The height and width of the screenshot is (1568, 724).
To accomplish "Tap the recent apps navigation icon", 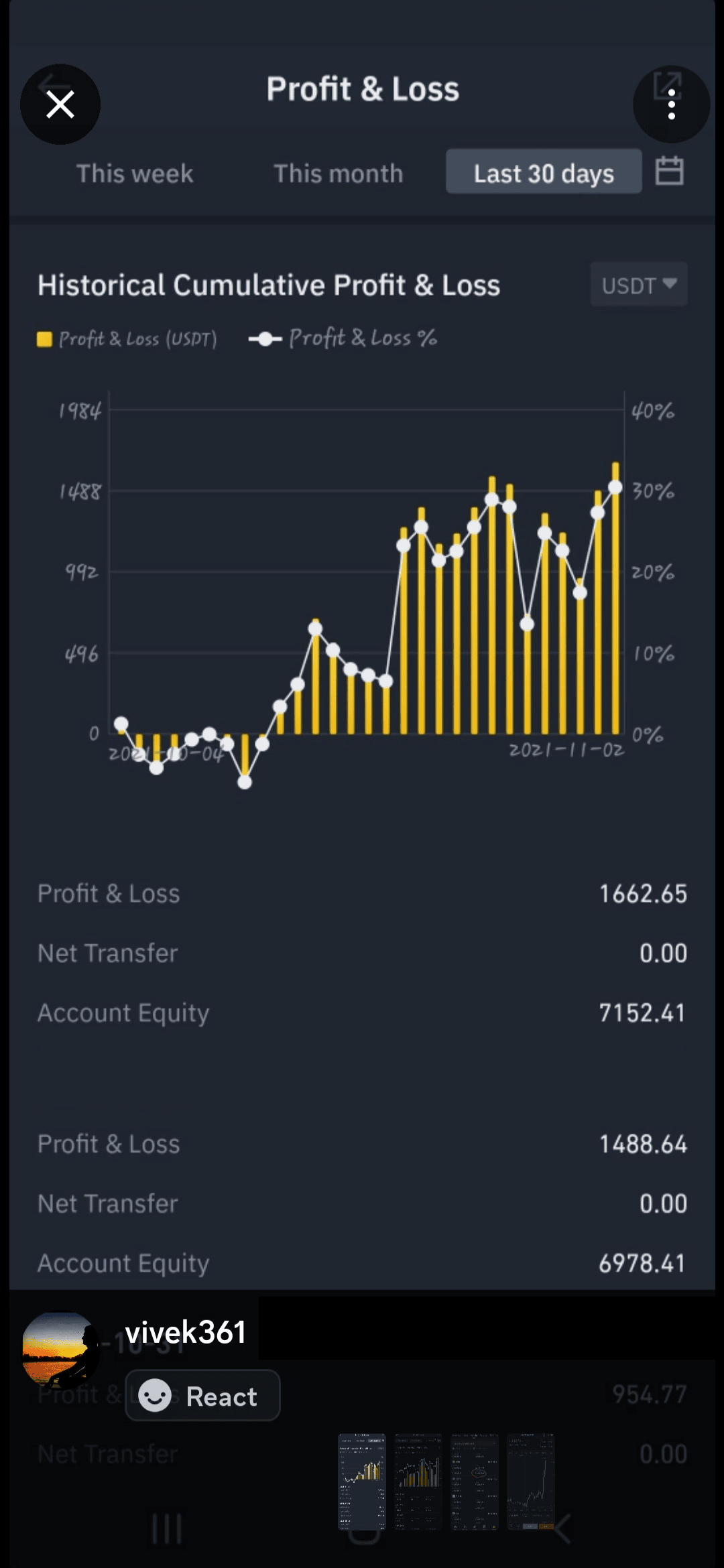I will click(166, 1529).
